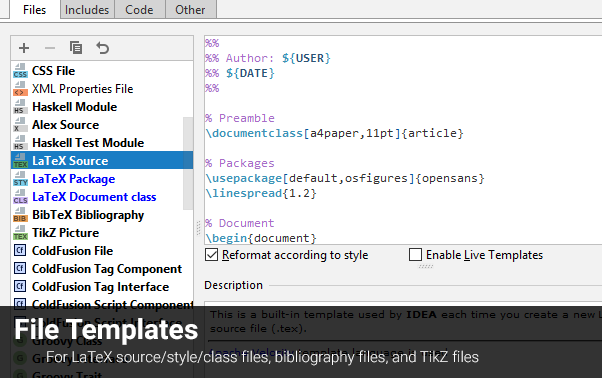Viewport: 602px width, 378px height.
Task: Click in the template editor documentclass line
Action: (334, 133)
